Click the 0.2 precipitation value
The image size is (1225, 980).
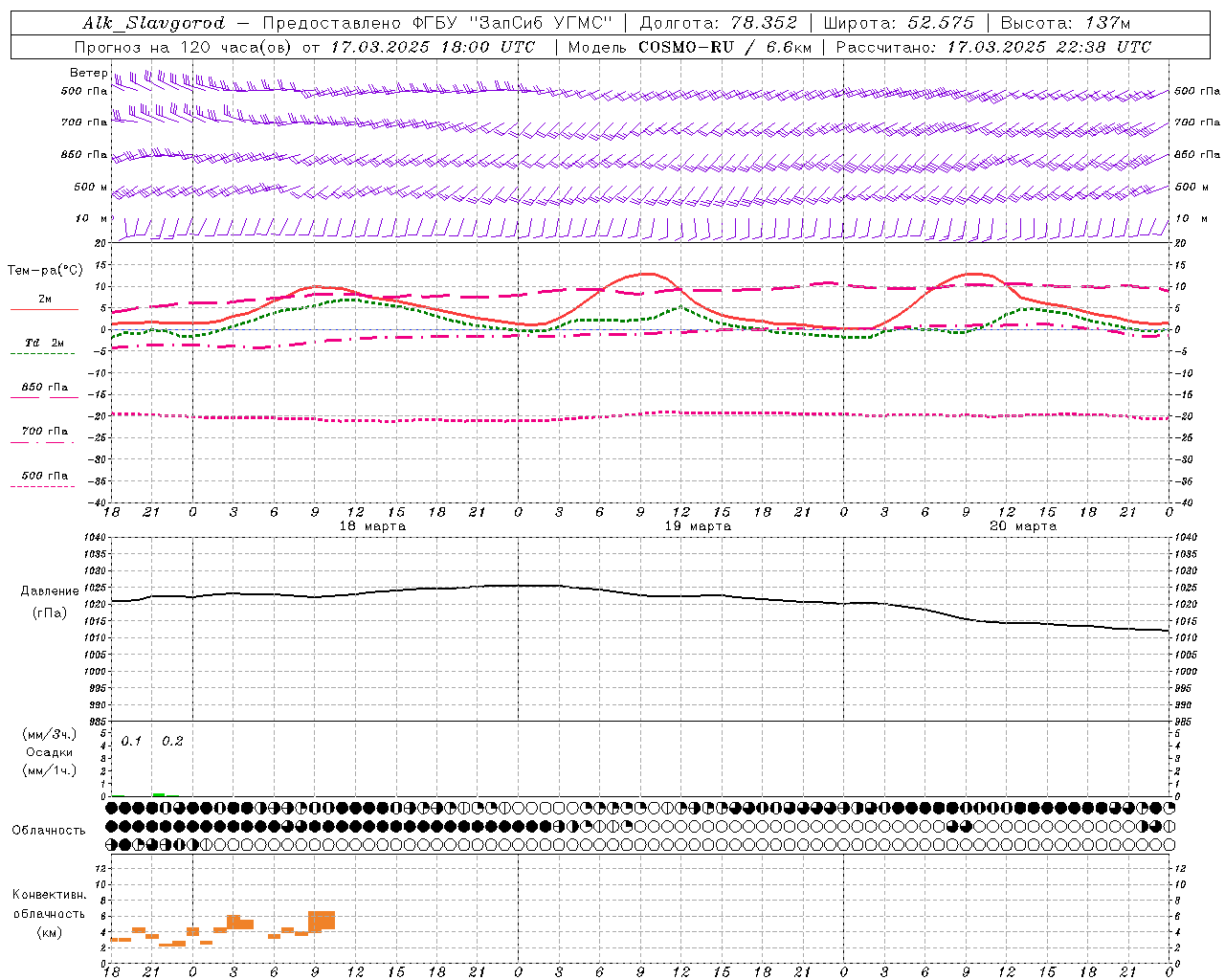pos(172,742)
